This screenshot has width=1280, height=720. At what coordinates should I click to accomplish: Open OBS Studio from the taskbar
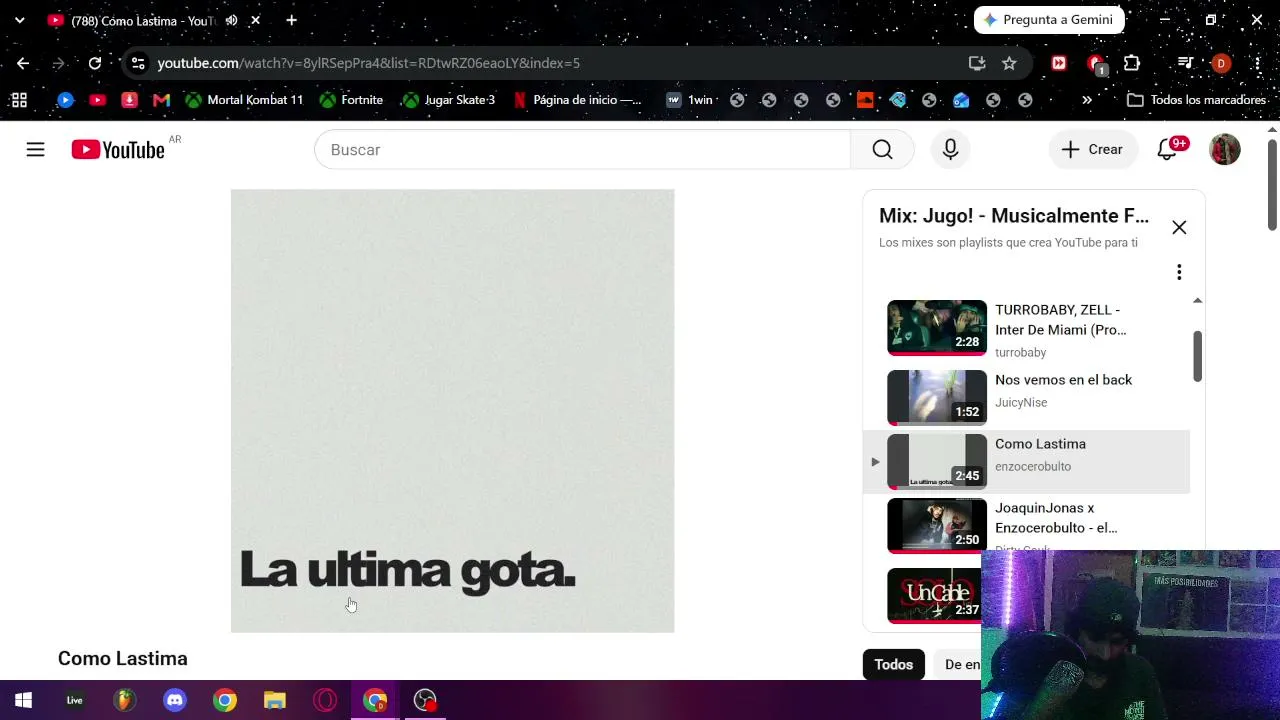tap(425, 700)
